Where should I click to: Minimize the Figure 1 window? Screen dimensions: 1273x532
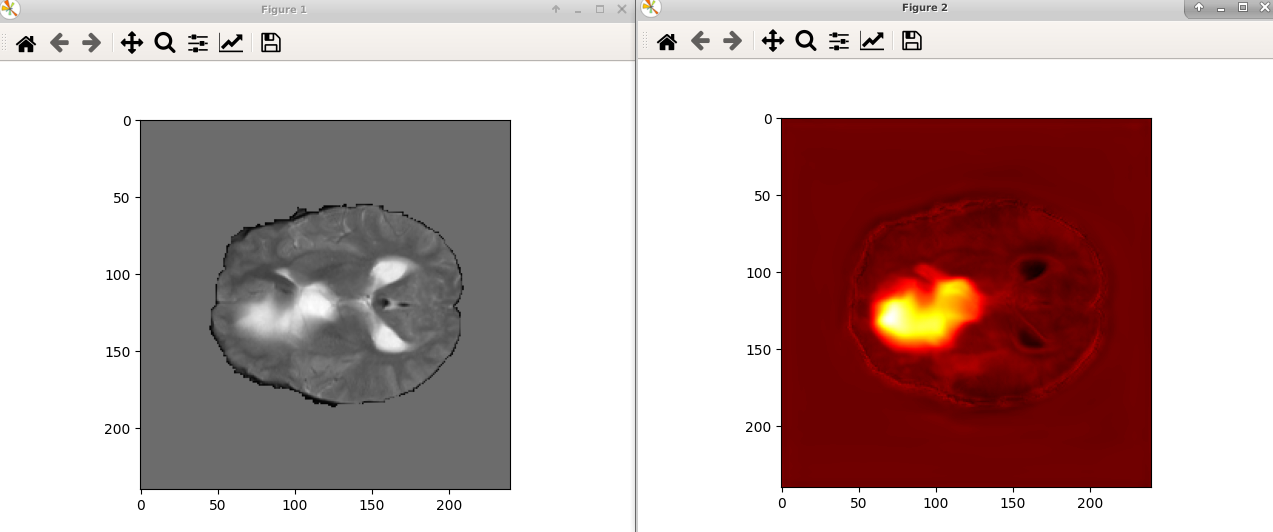pos(578,9)
